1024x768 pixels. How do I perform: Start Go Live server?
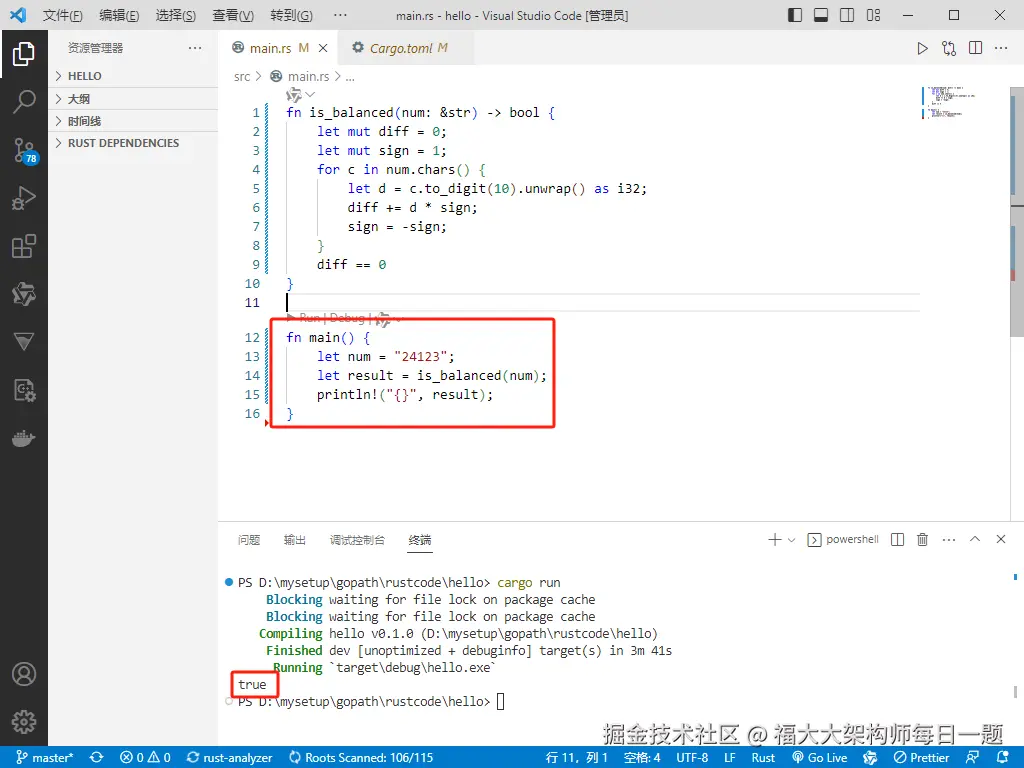(x=820, y=758)
